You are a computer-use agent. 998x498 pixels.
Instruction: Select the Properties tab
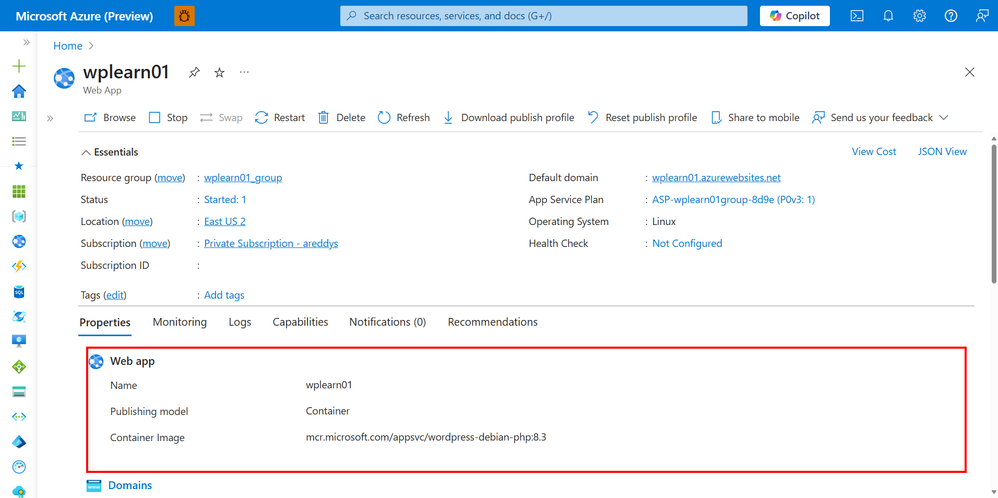point(105,322)
